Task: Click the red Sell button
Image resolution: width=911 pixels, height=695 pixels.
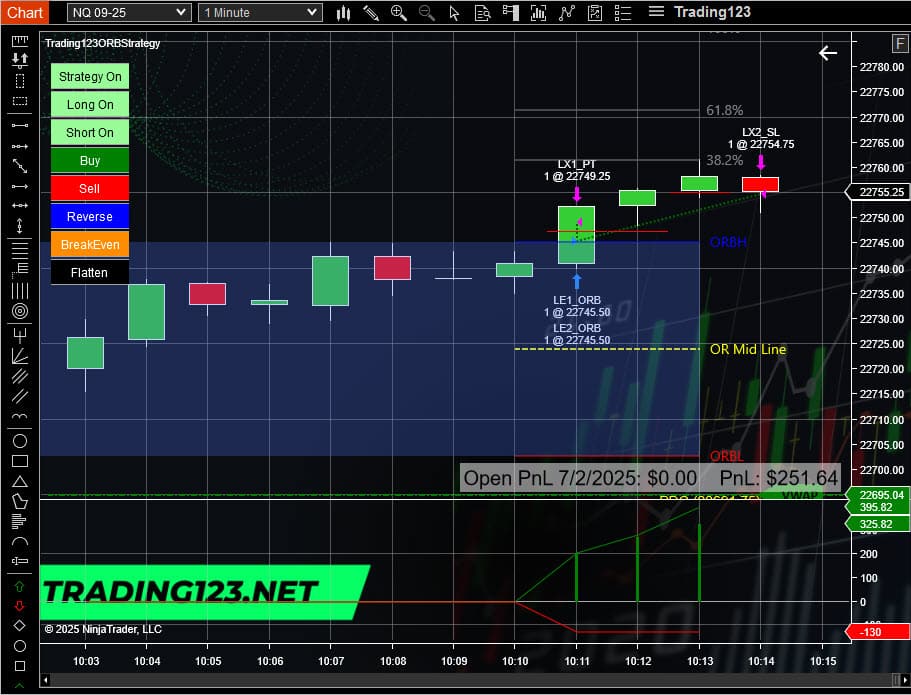Action: (90, 188)
